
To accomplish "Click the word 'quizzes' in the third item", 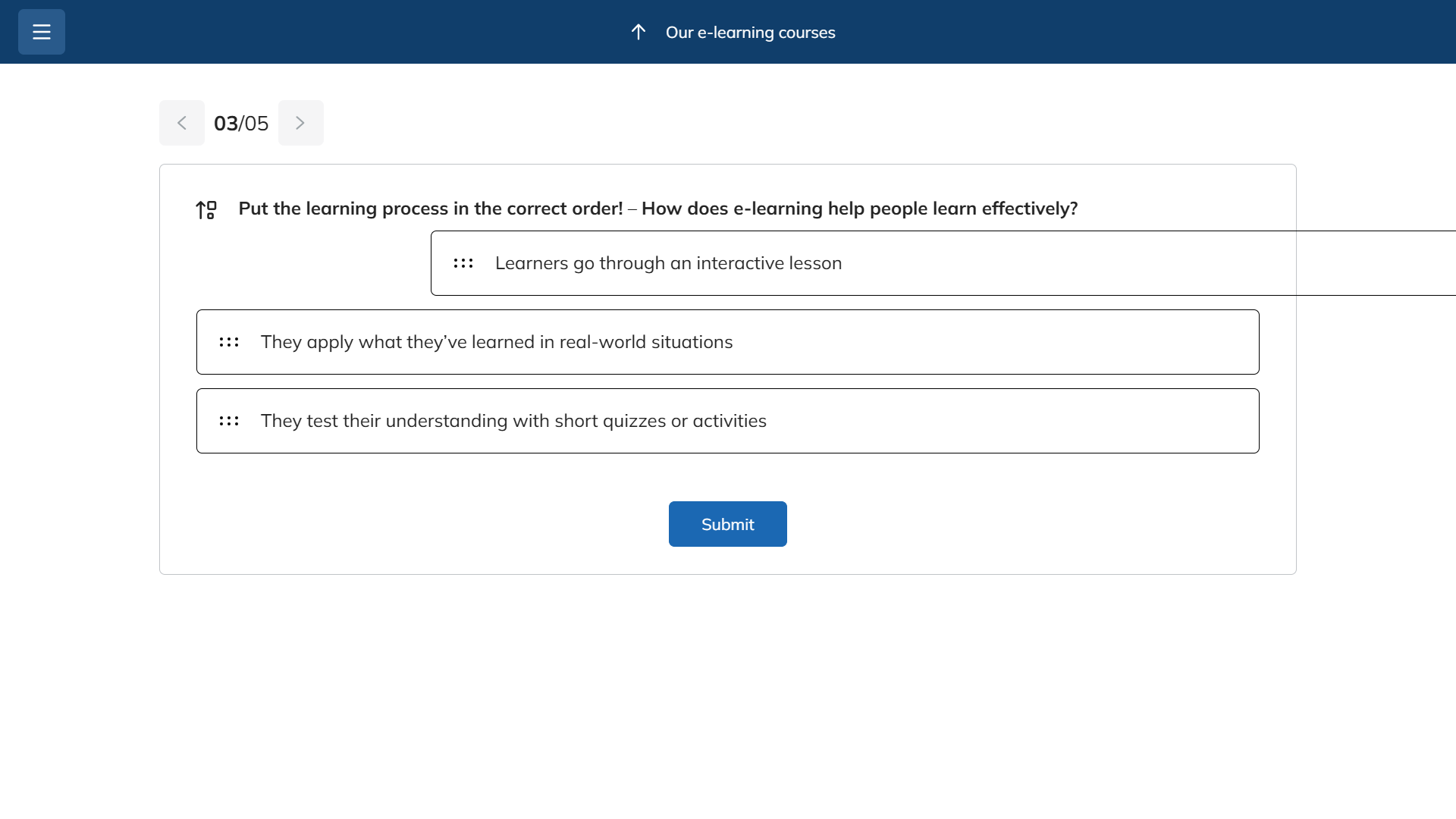I will pos(634,421).
